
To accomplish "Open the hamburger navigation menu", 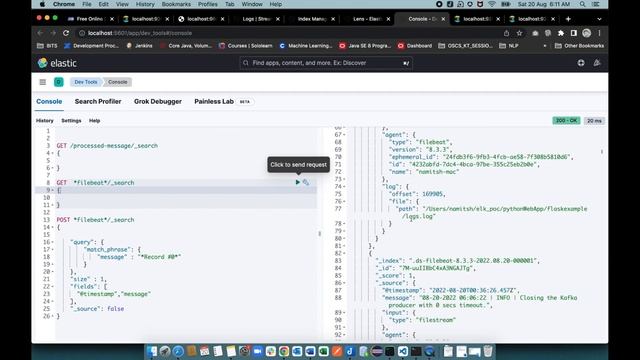I will (x=42, y=82).
